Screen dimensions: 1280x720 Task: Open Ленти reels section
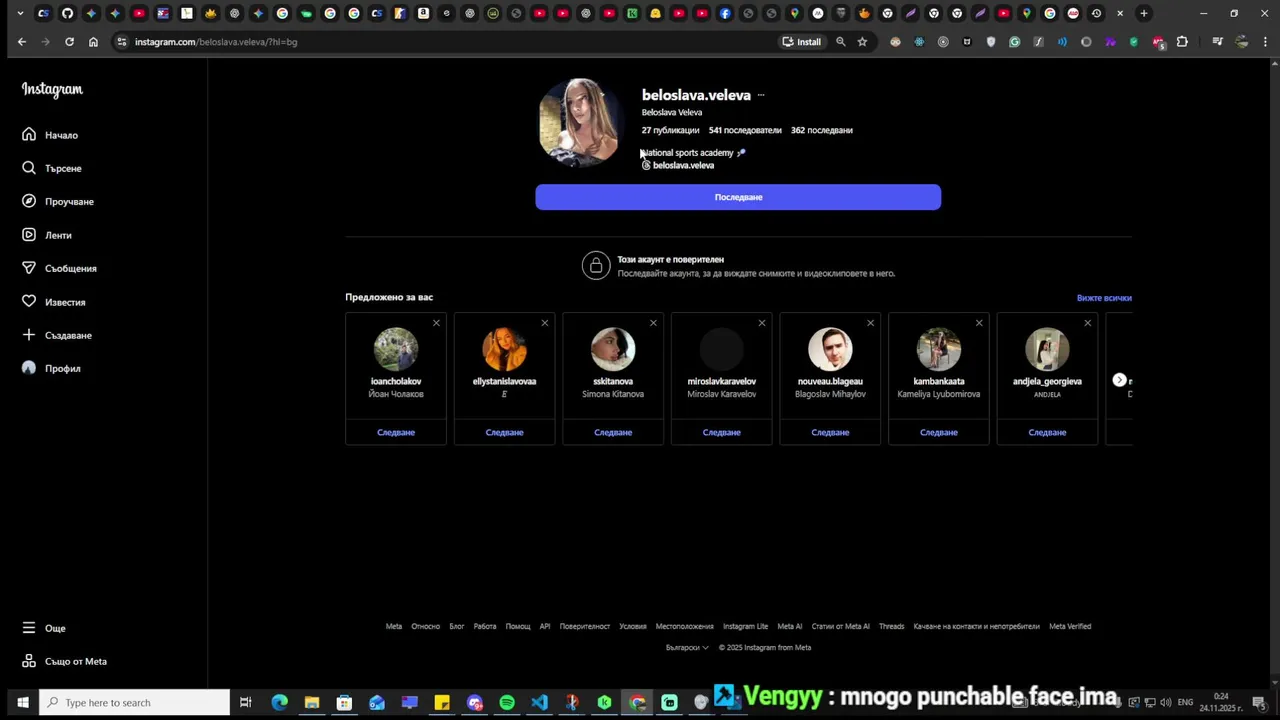click(47, 235)
